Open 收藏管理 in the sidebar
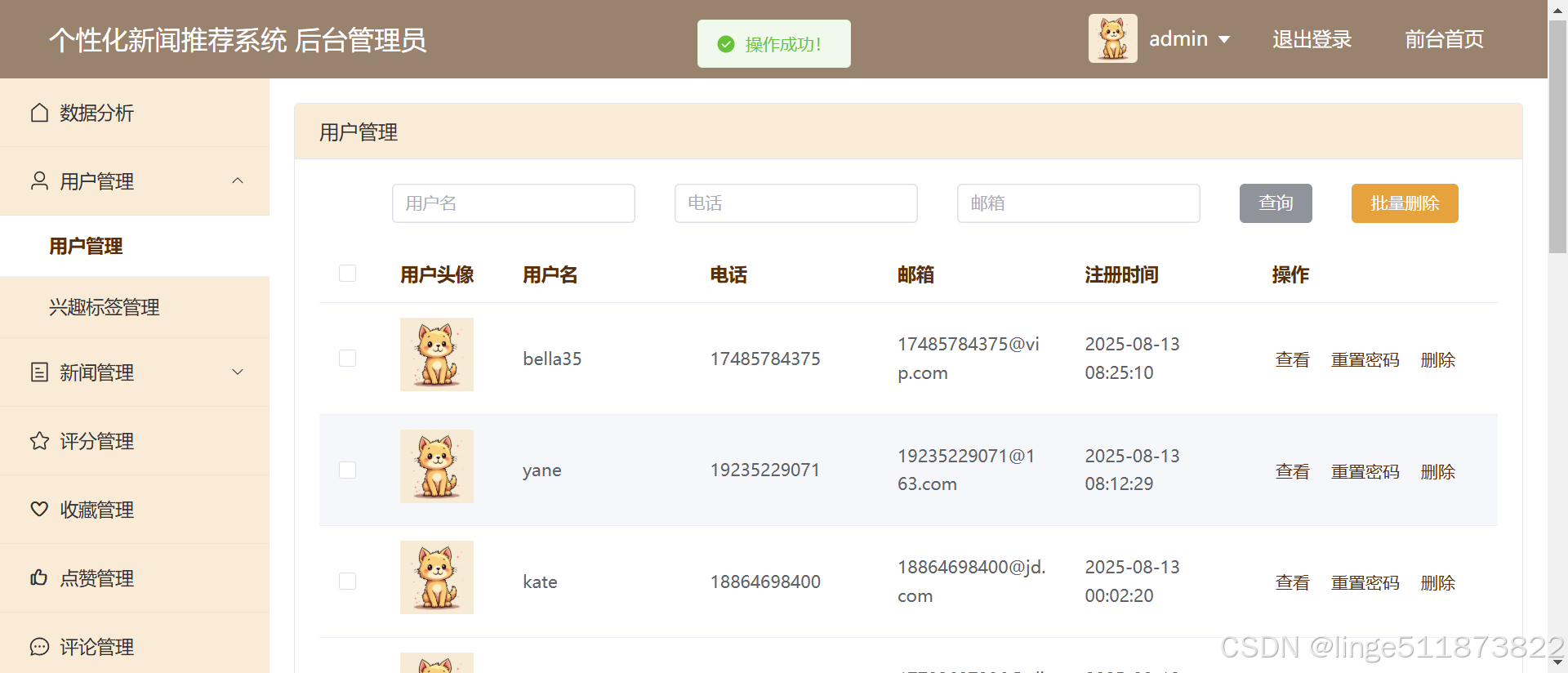1568x673 pixels. (135, 510)
